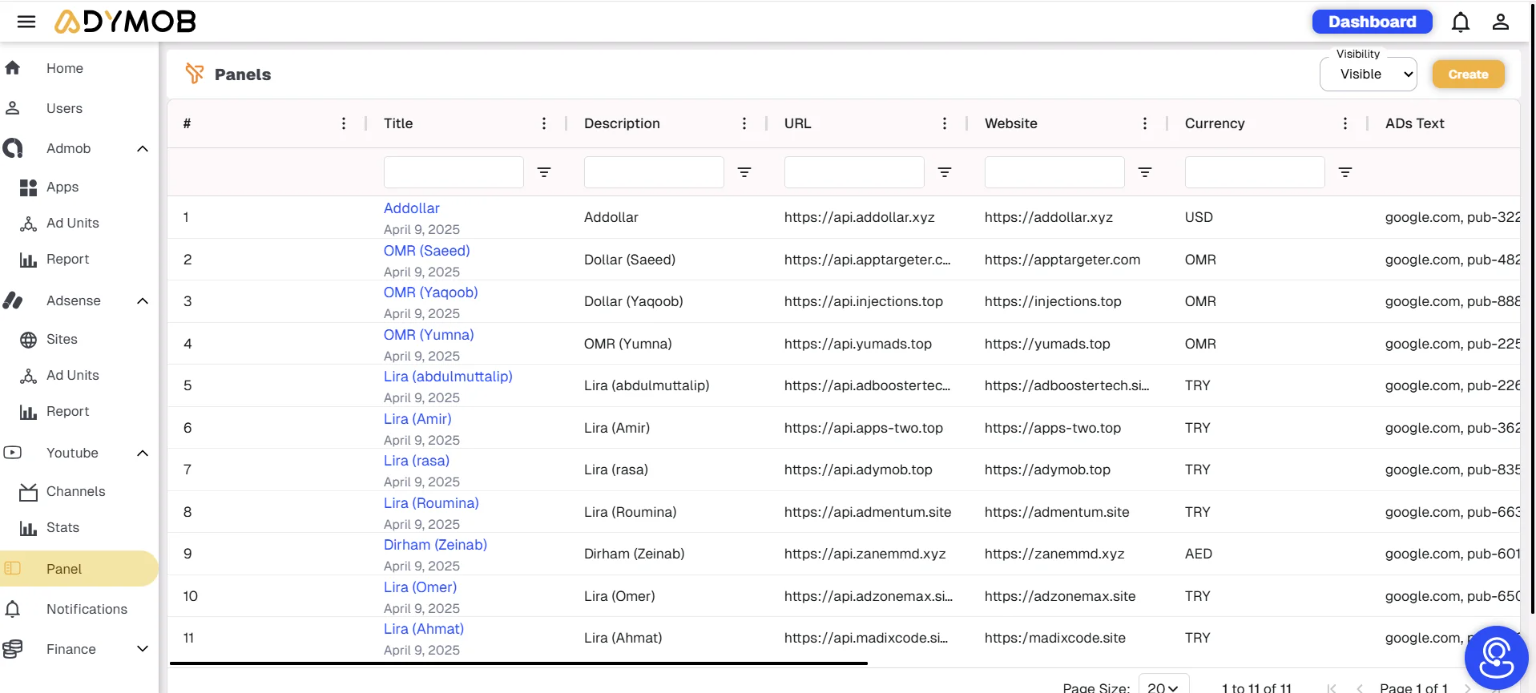Image resolution: width=1536 pixels, height=693 pixels.
Task: Open the Lira (Ahmat) title link
Action: click(424, 628)
